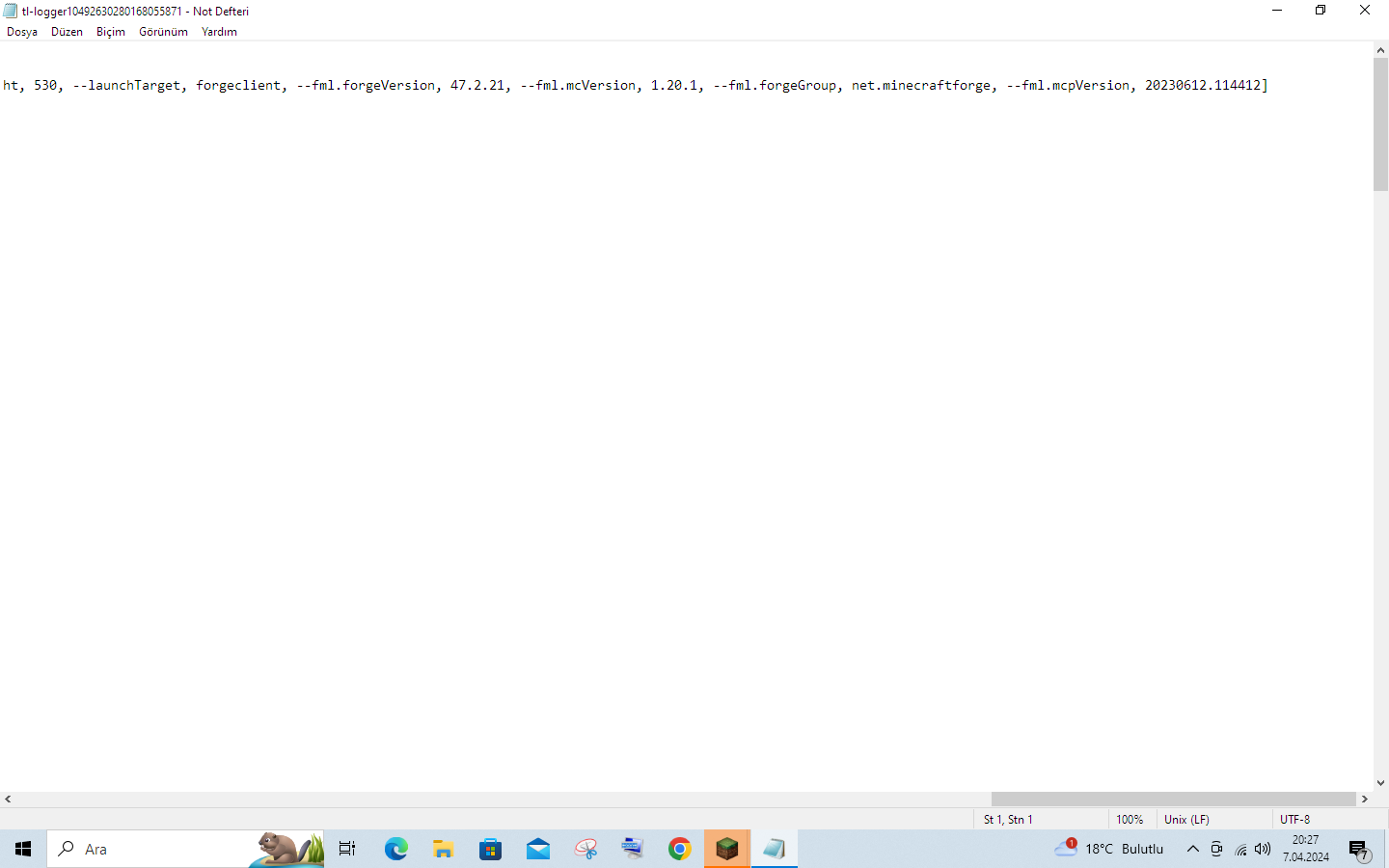
Task: Click the 'St 1, Stn 1' status bar entry
Action: tap(1008, 819)
